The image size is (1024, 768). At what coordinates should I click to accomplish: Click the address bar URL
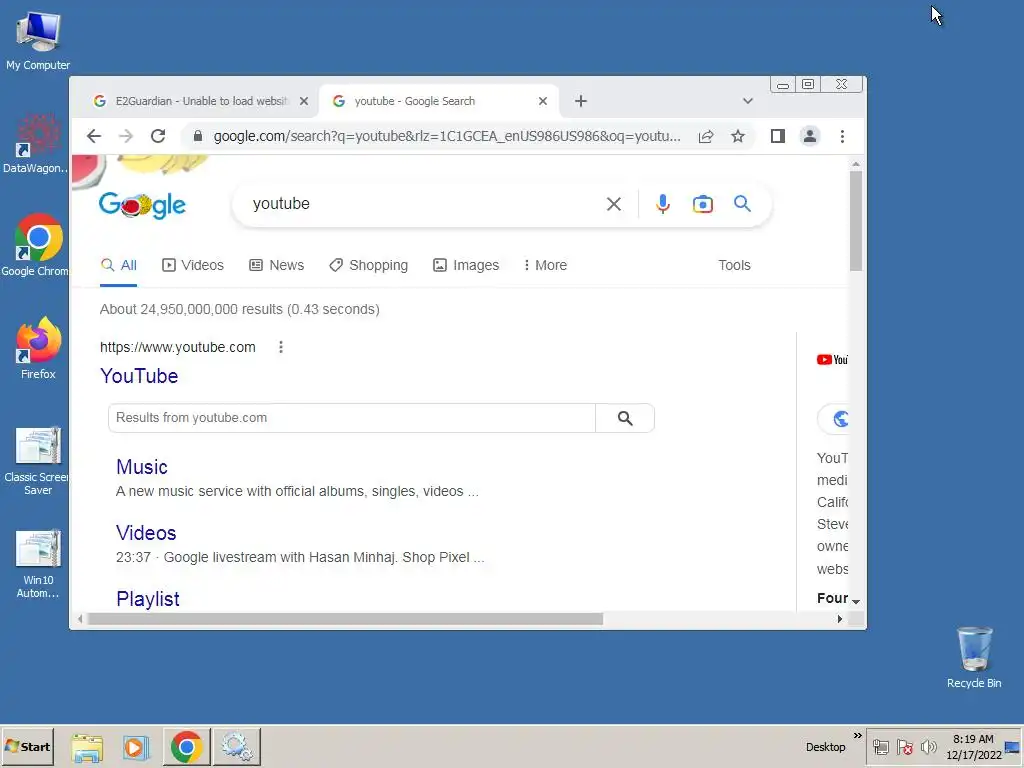(x=447, y=136)
